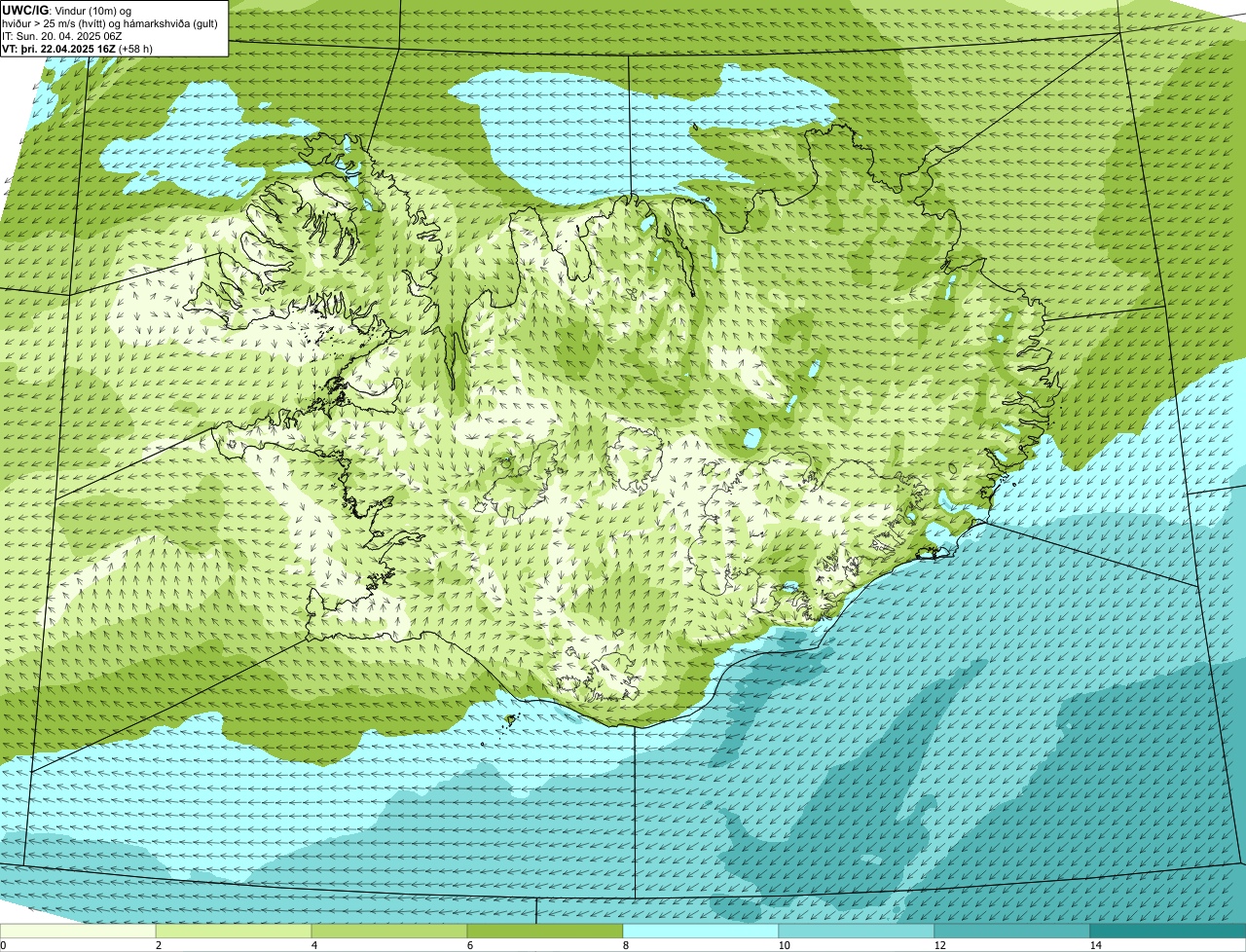Click the pale yellow 0–2 m/s legend swatch

(78, 931)
